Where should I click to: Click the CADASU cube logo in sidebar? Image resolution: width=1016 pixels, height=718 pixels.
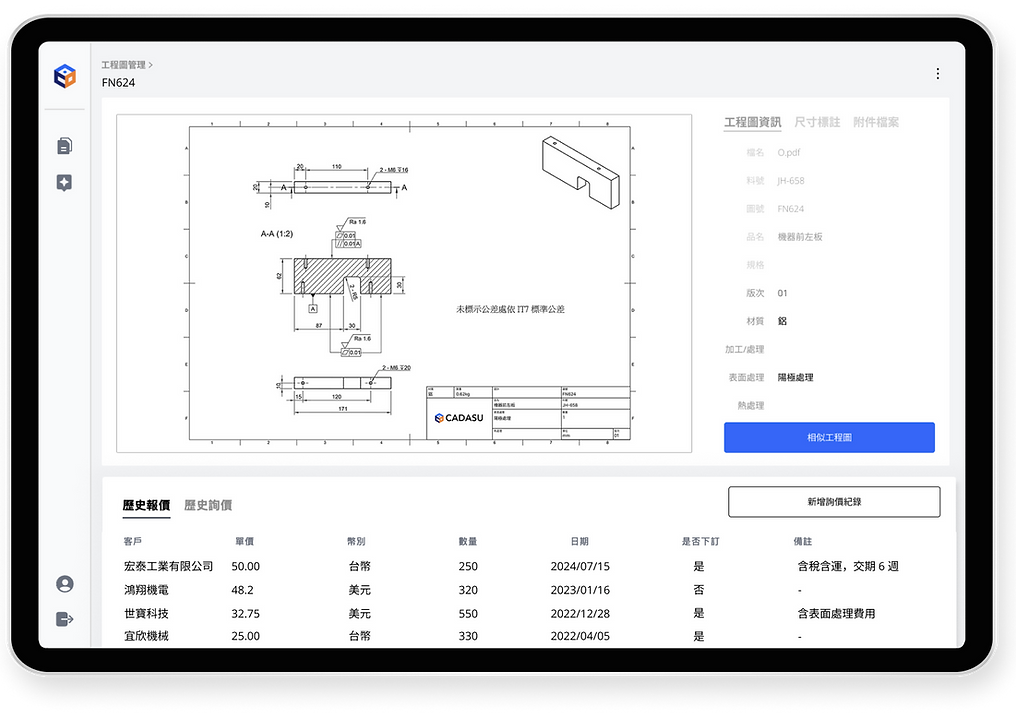65,76
